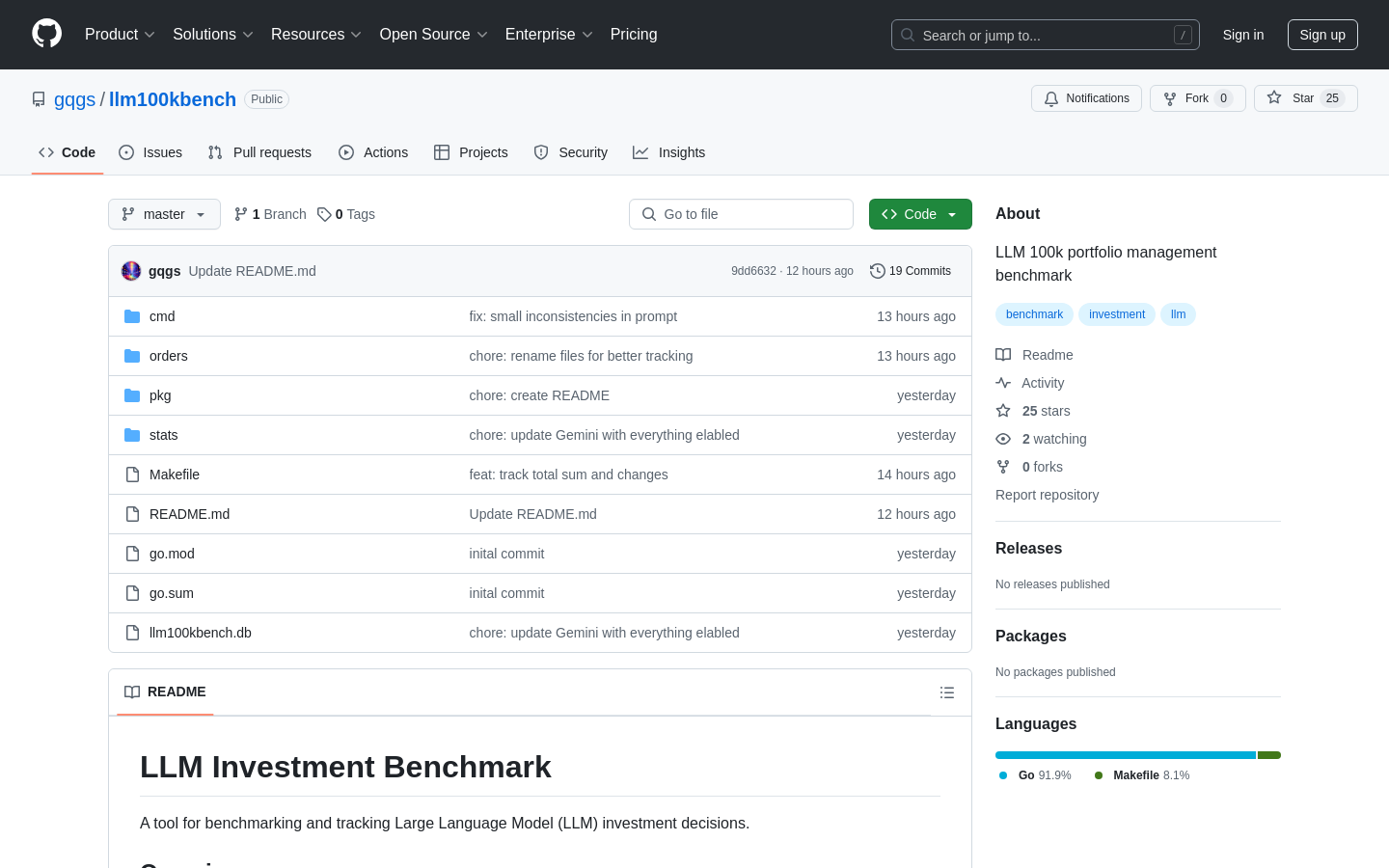Open the green Code dropdown button
The width and height of the screenshot is (1389, 868).
coord(920,214)
